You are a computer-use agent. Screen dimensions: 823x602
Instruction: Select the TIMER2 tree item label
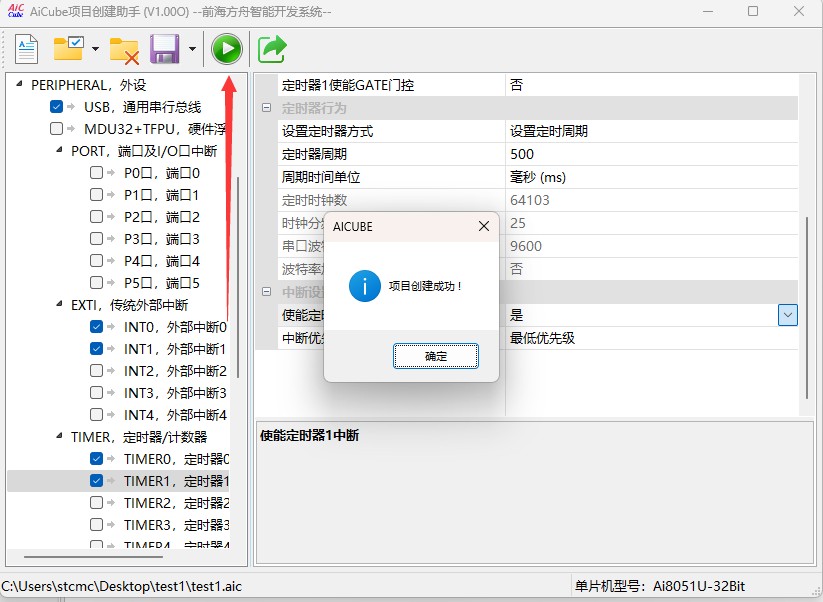pyautogui.click(x=176, y=503)
